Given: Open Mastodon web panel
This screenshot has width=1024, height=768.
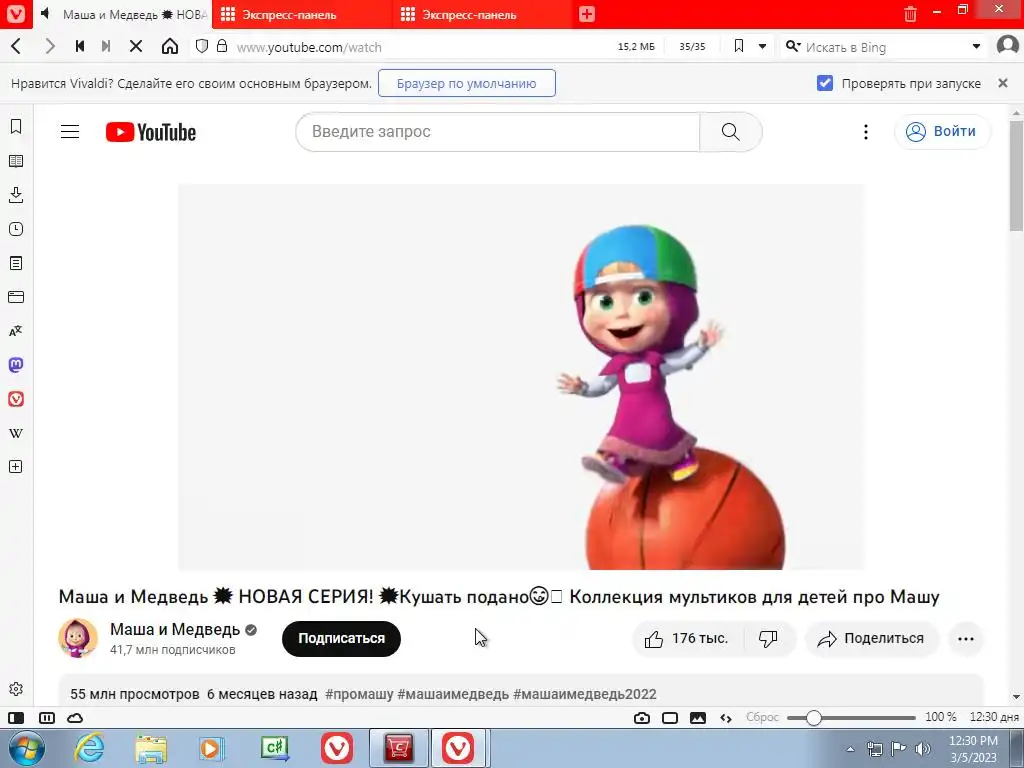Looking at the screenshot, I should pyautogui.click(x=16, y=365).
